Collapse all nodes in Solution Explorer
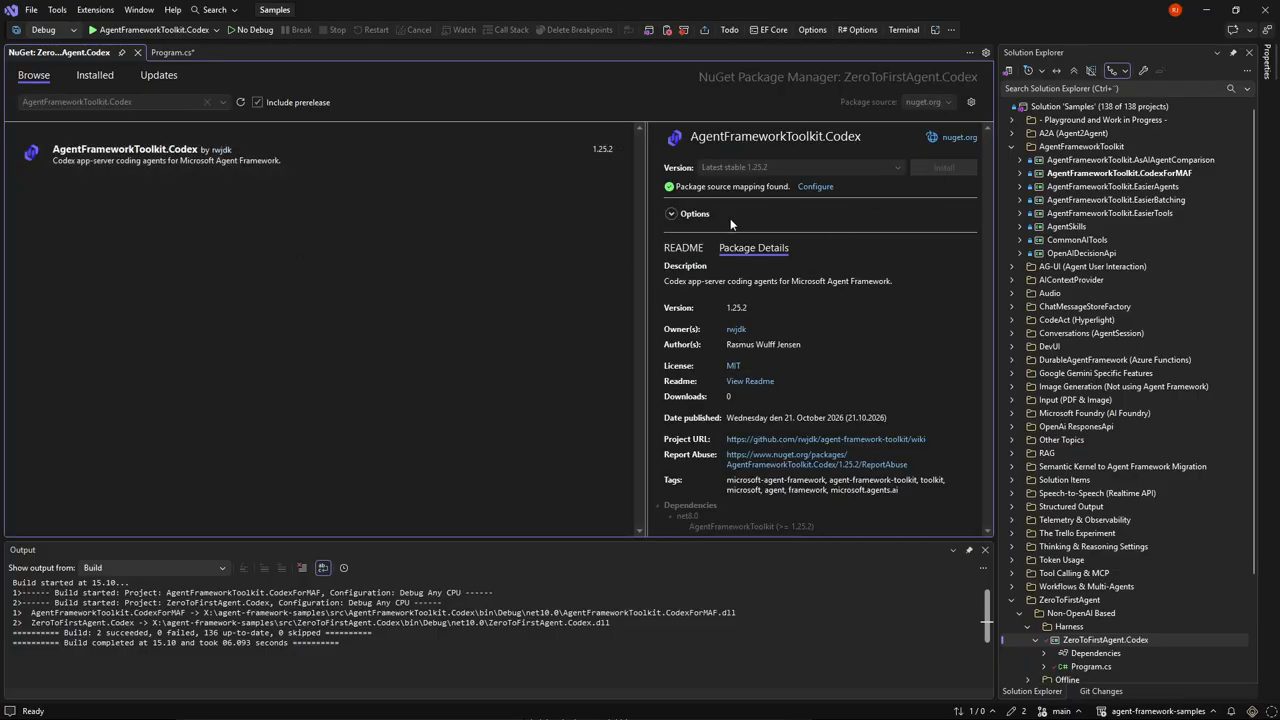 point(1074,71)
